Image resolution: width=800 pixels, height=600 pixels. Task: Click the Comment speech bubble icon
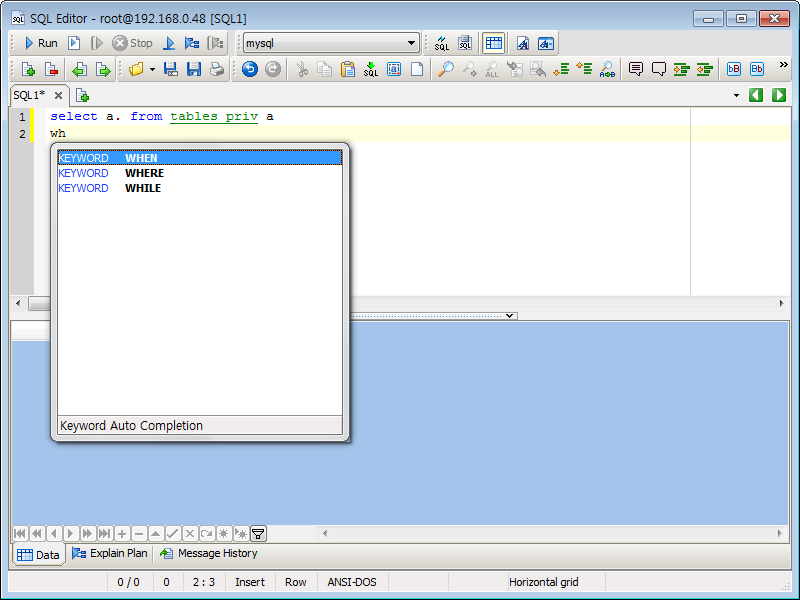click(x=636, y=69)
